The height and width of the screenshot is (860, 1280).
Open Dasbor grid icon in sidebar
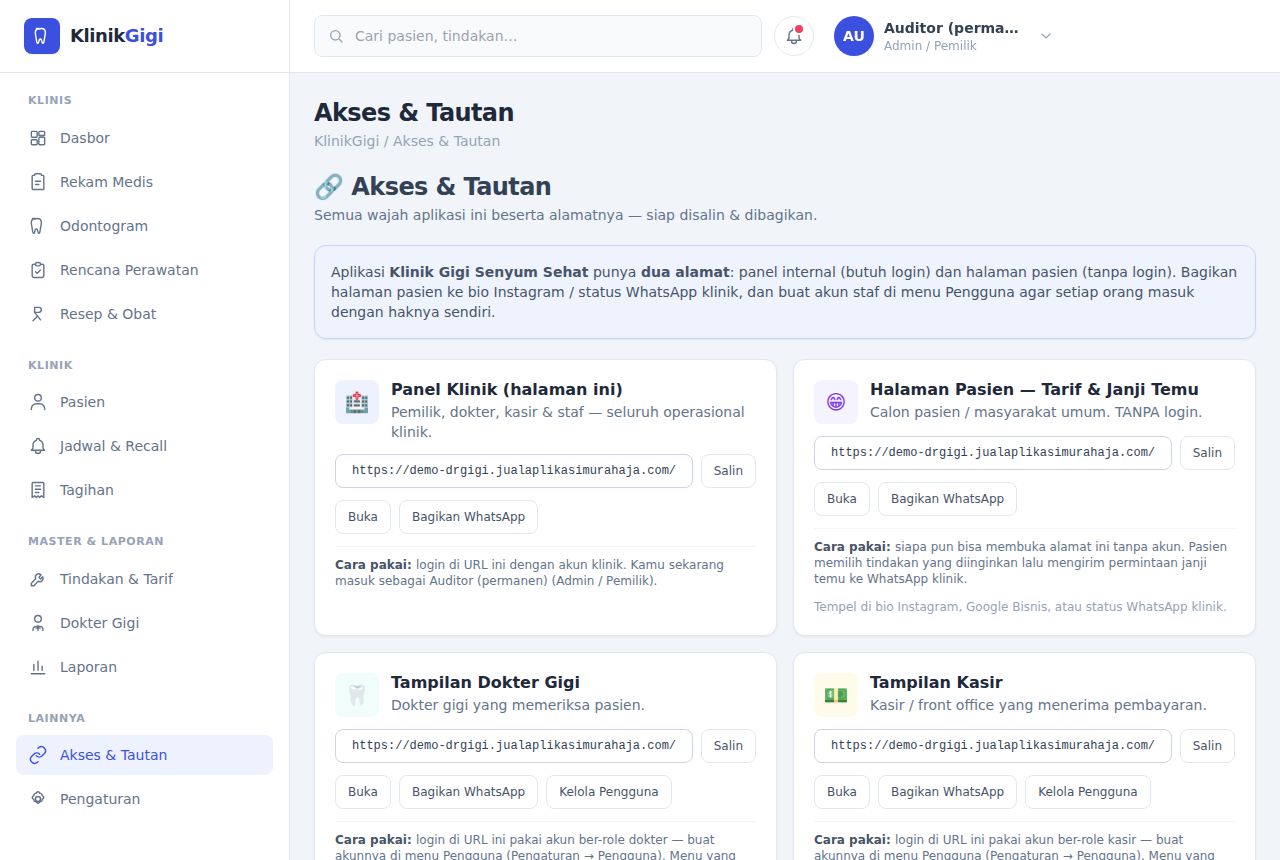pyautogui.click(x=38, y=138)
